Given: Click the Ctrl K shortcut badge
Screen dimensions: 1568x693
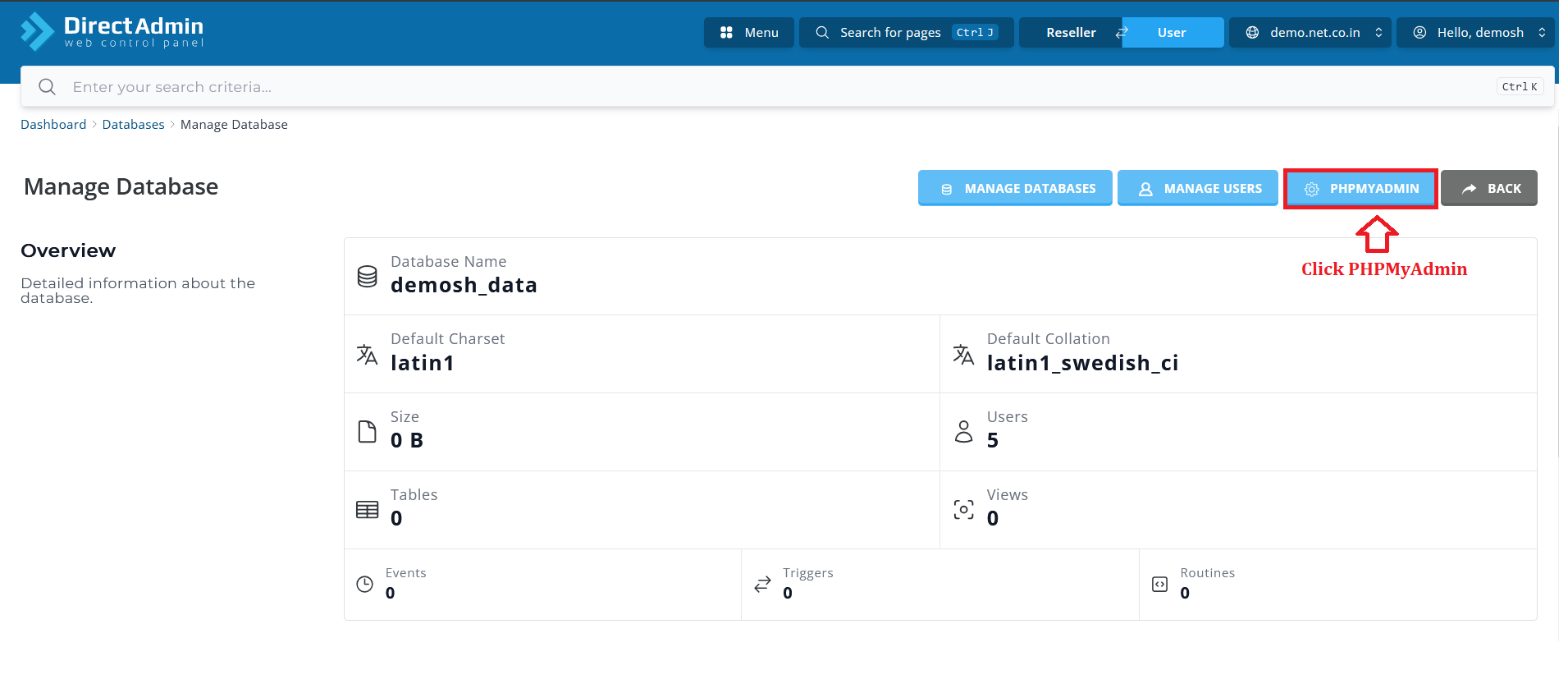Looking at the screenshot, I should point(1520,87).
